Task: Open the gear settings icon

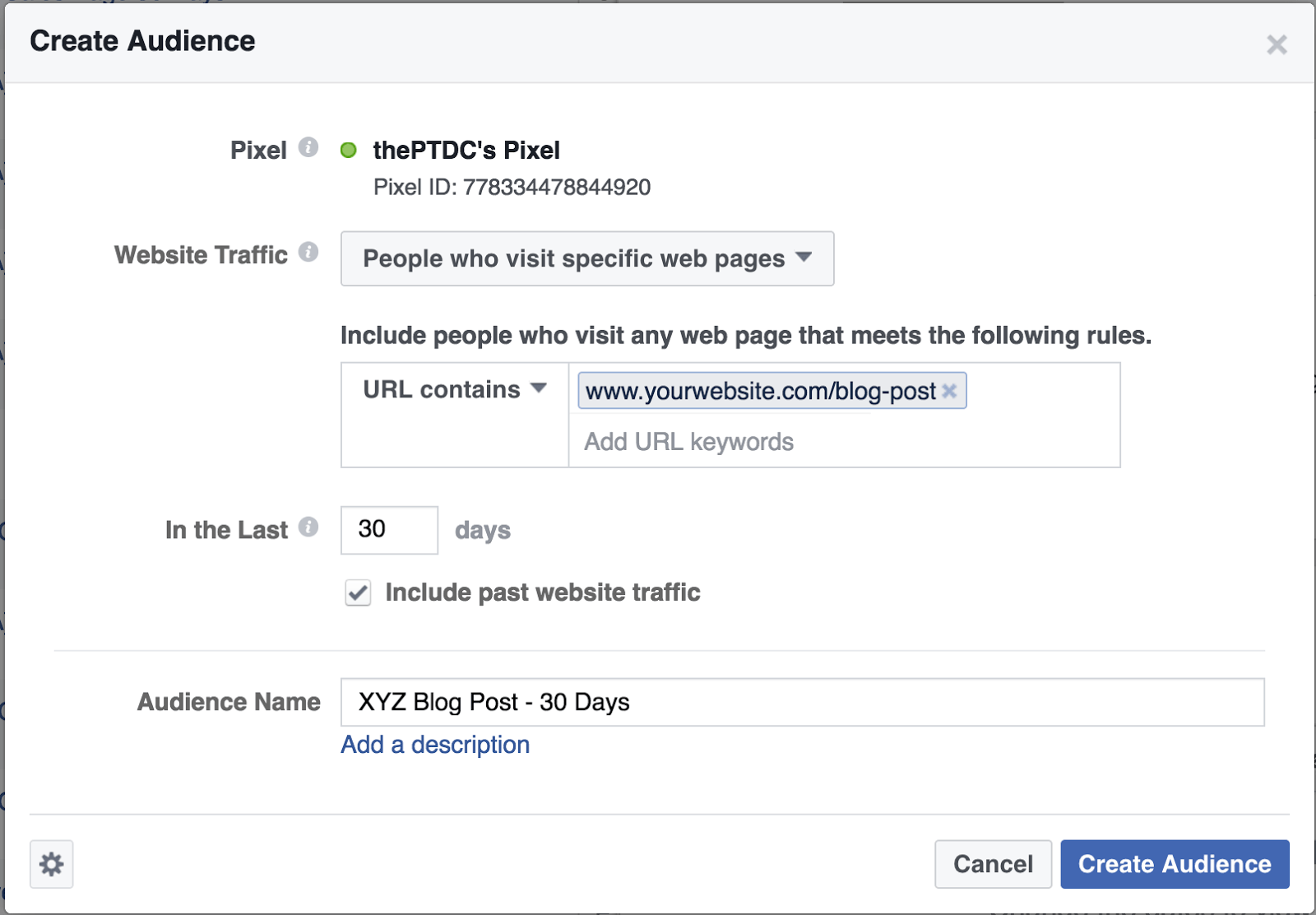Action: (52, 864)
